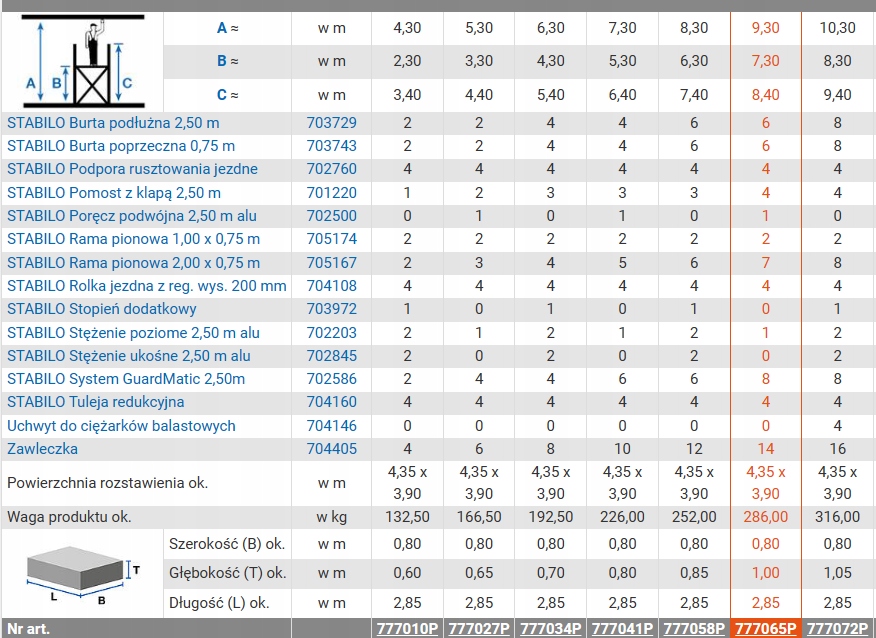Screen dimensions: 876x638
Task: Open highlighted product variant 777065P
Action: [765, 629]
